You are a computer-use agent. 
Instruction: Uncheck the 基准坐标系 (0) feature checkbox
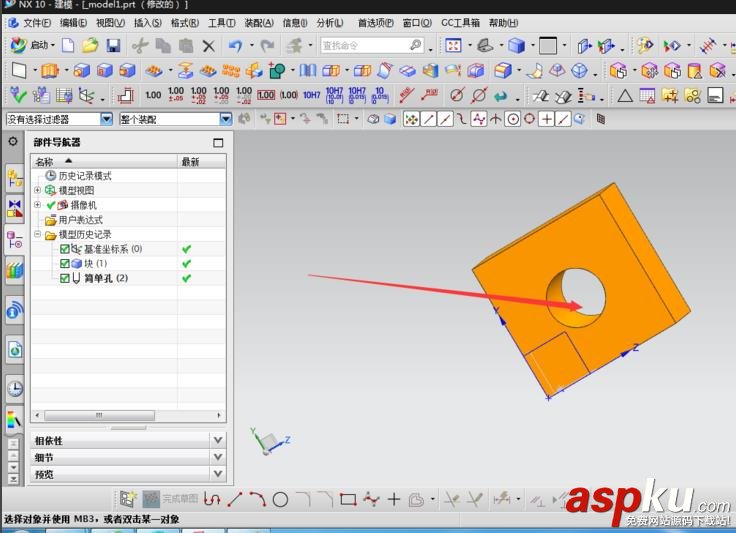point(65,249)
